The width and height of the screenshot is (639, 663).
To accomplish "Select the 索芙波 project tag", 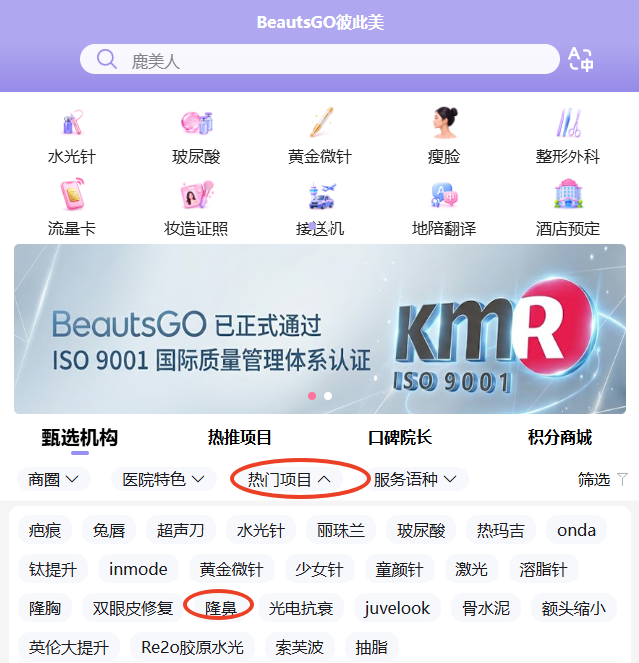I will pyautogui.click(x=300, y=647).
